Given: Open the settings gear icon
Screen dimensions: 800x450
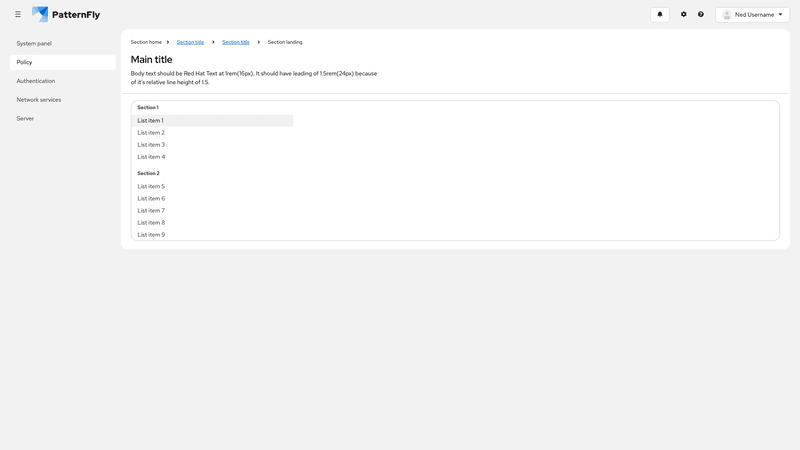Looking at the screenshot, I should coord(684,15).
